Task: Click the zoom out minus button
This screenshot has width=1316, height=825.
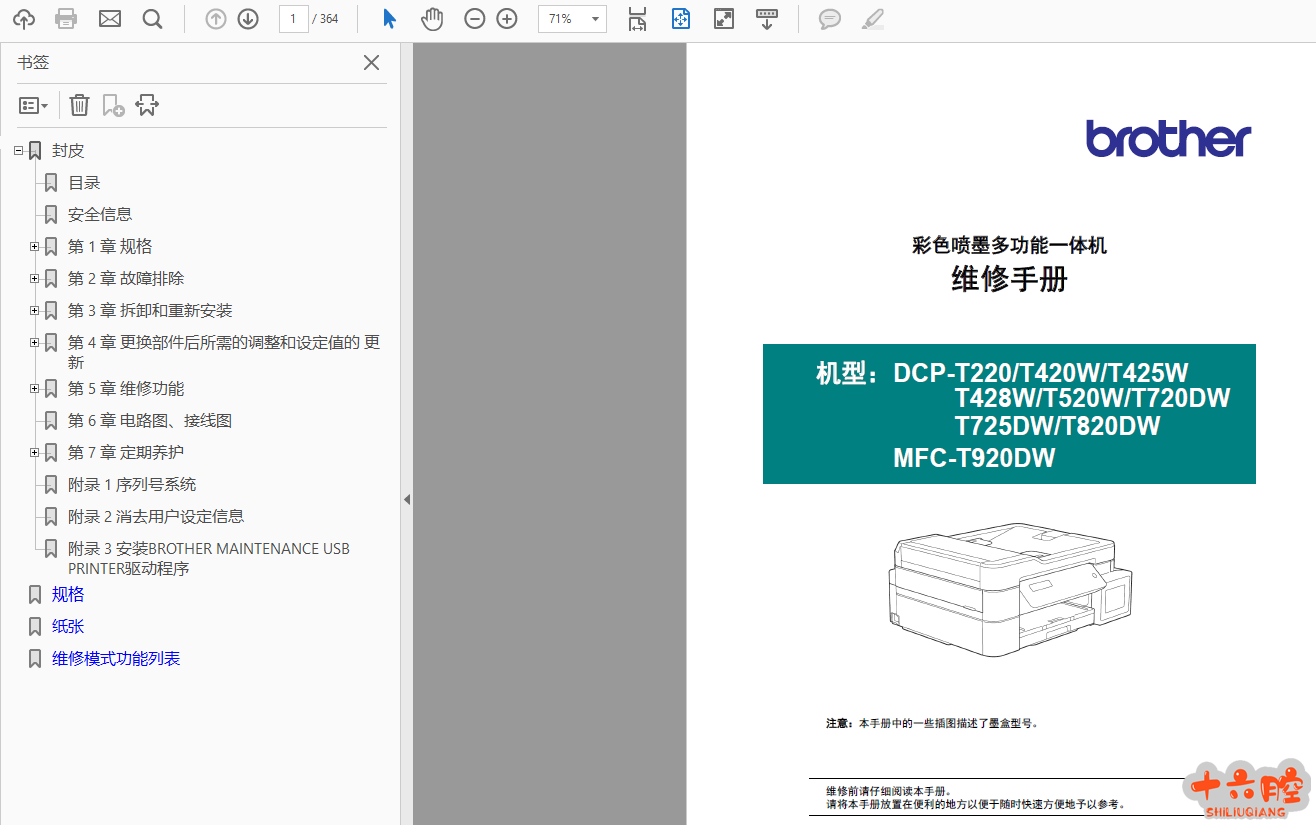Action: (x=475, y=19)
